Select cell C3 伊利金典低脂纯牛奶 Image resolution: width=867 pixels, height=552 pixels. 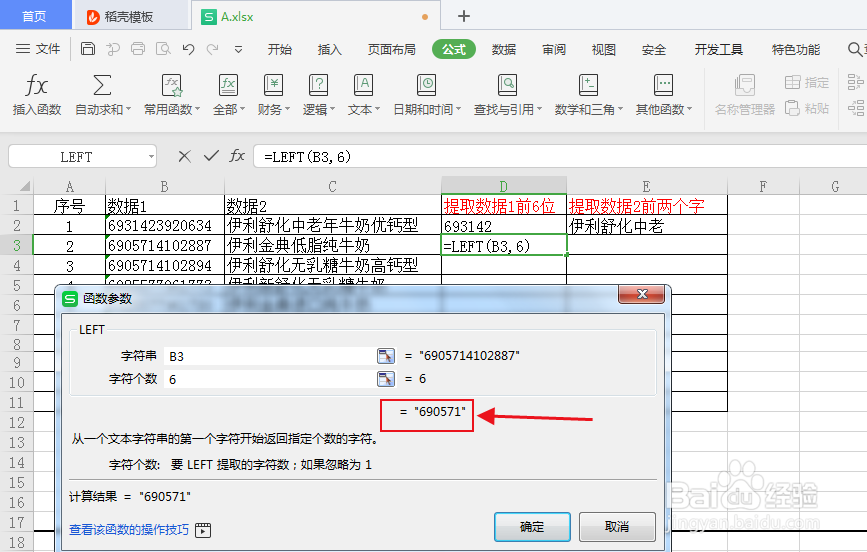332,245
